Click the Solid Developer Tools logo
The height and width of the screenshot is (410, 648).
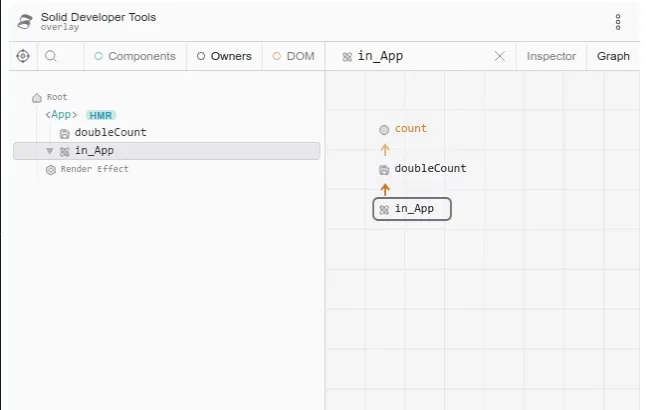[26, 22]
